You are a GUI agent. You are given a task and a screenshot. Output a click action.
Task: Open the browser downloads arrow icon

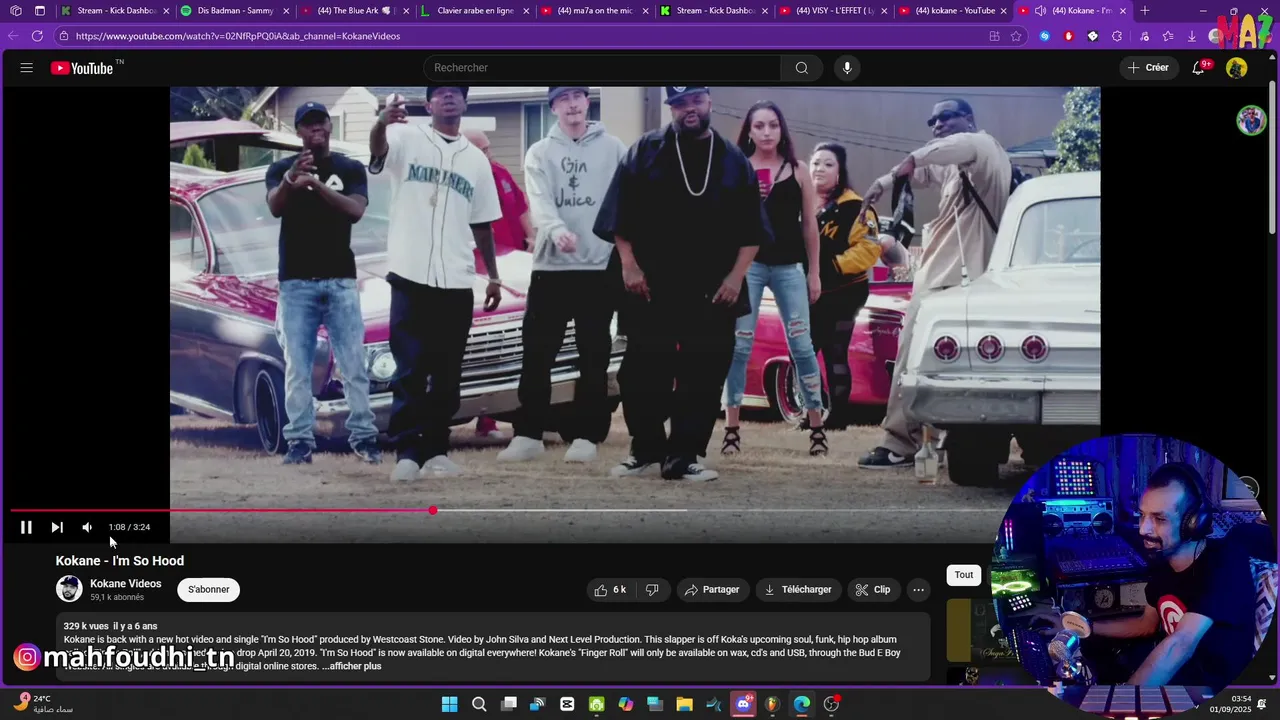coord(1192,36)
